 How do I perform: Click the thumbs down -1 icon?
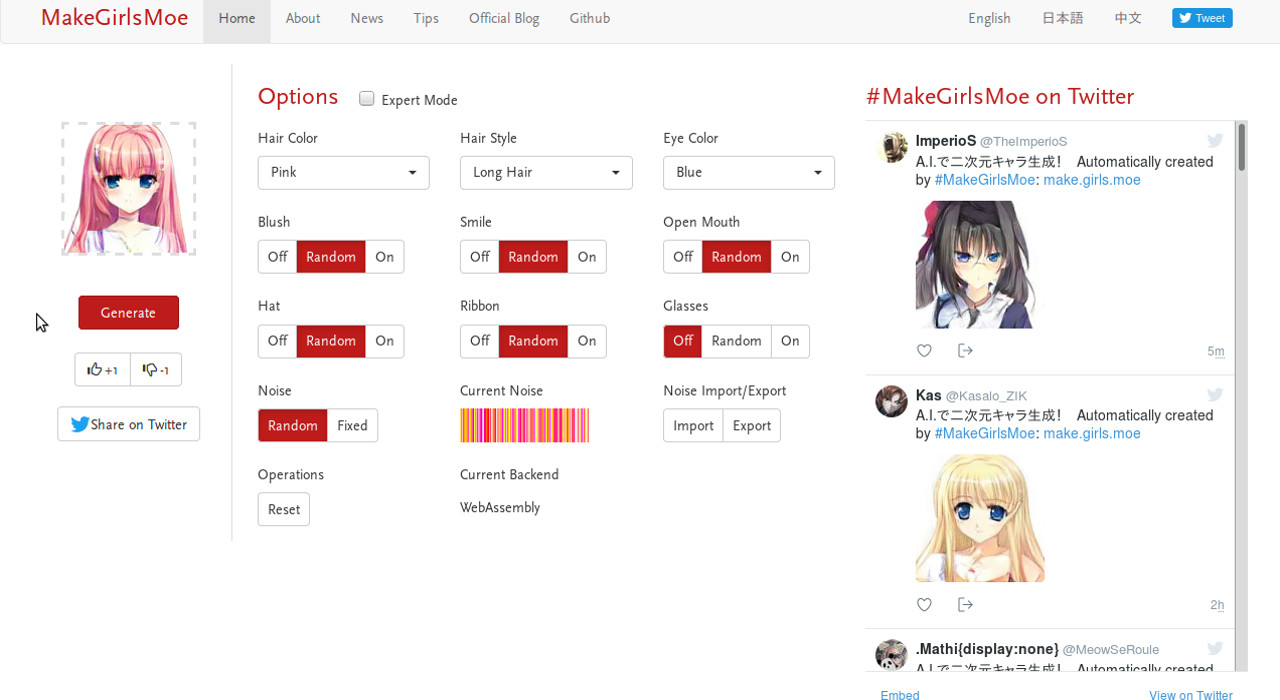click(x=156, y=370)
